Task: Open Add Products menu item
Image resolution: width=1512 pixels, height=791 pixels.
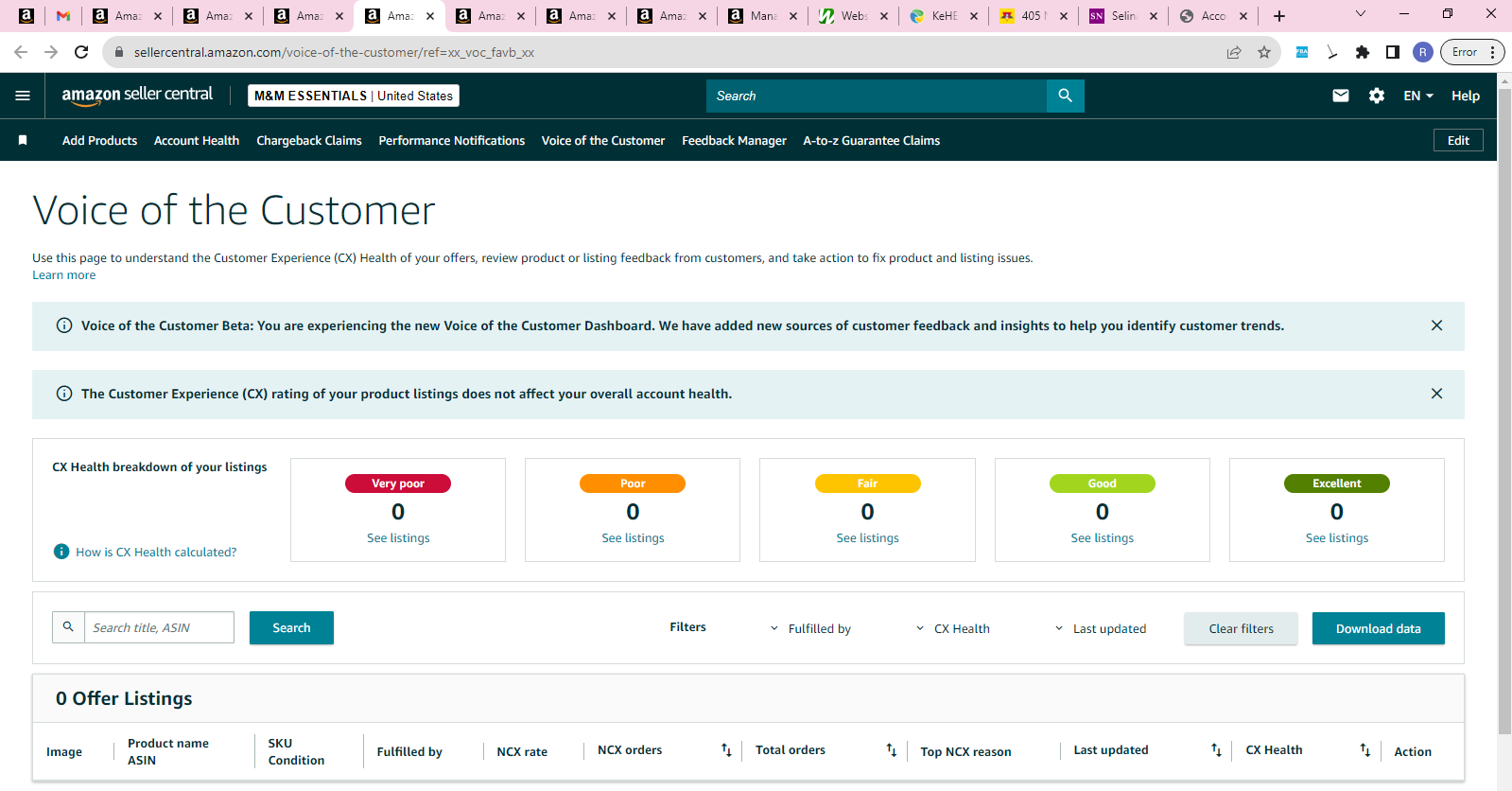Action: pyautogui.click(x=99, y=140)
